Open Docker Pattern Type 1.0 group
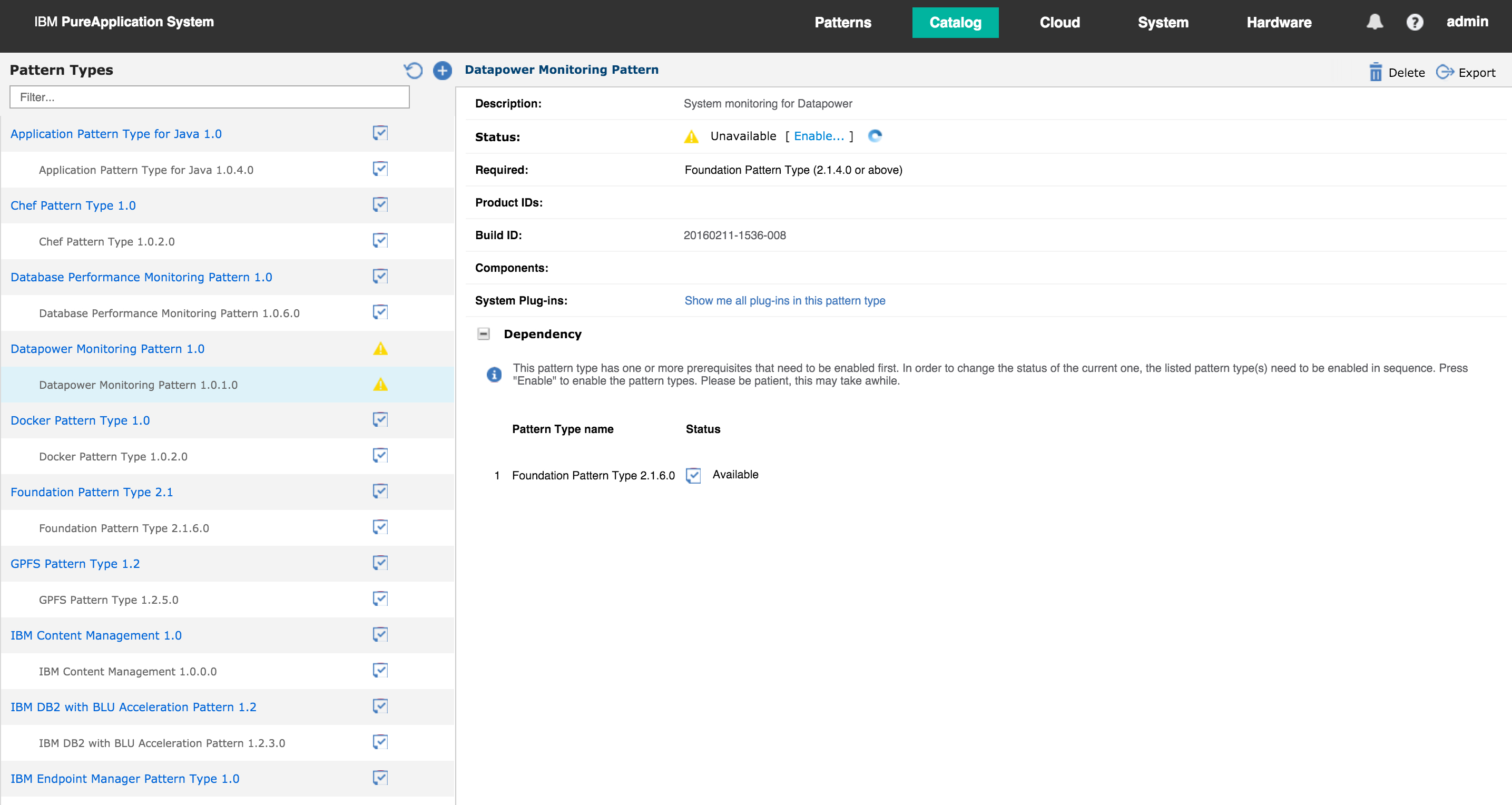This screenshot has height=805, width=1512. 81,420
